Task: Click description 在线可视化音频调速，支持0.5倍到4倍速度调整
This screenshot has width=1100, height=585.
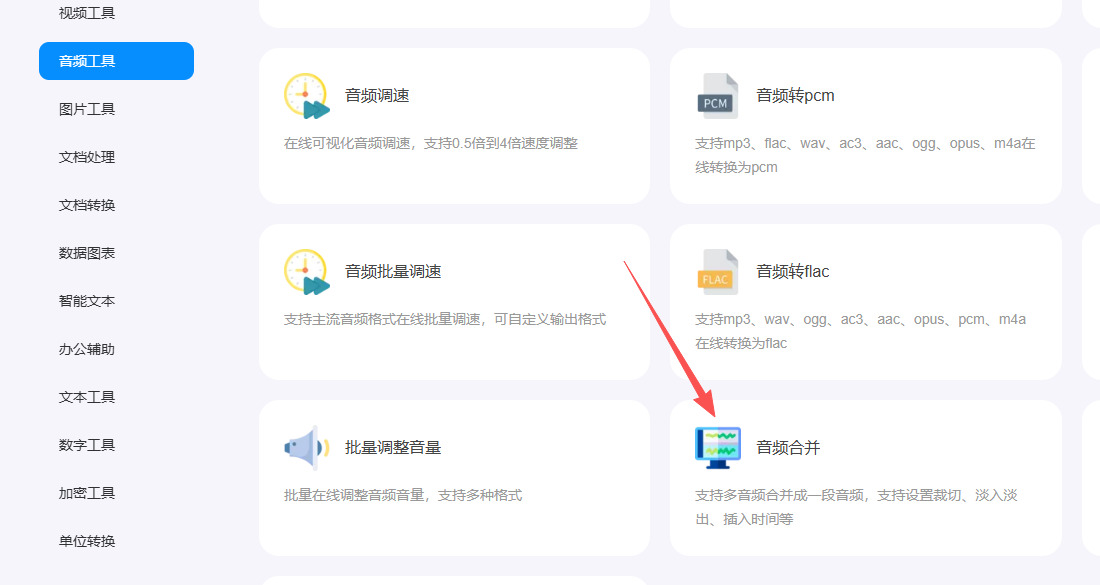Action: point(431,143)
